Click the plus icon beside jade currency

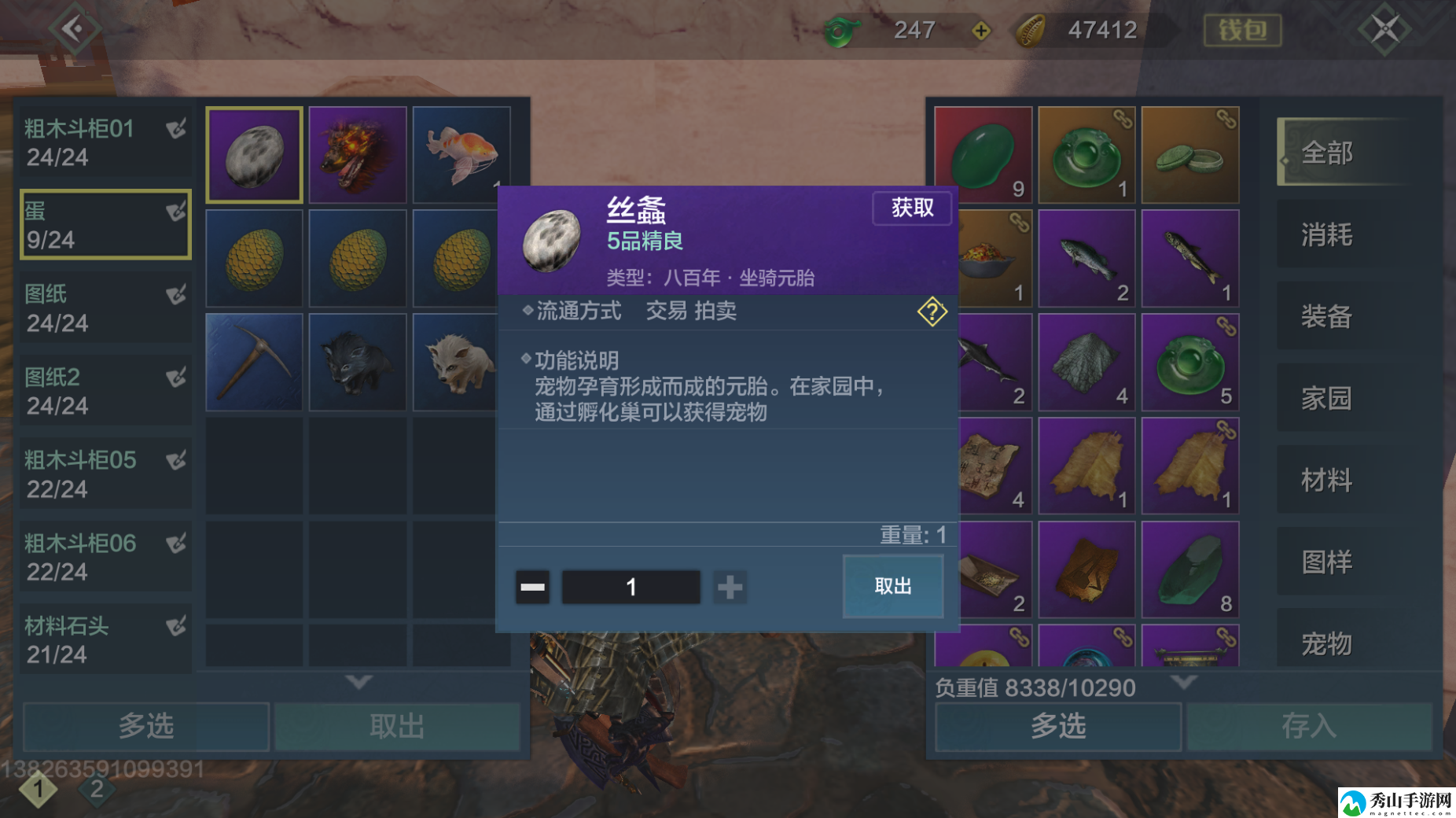tap(980, 31)
